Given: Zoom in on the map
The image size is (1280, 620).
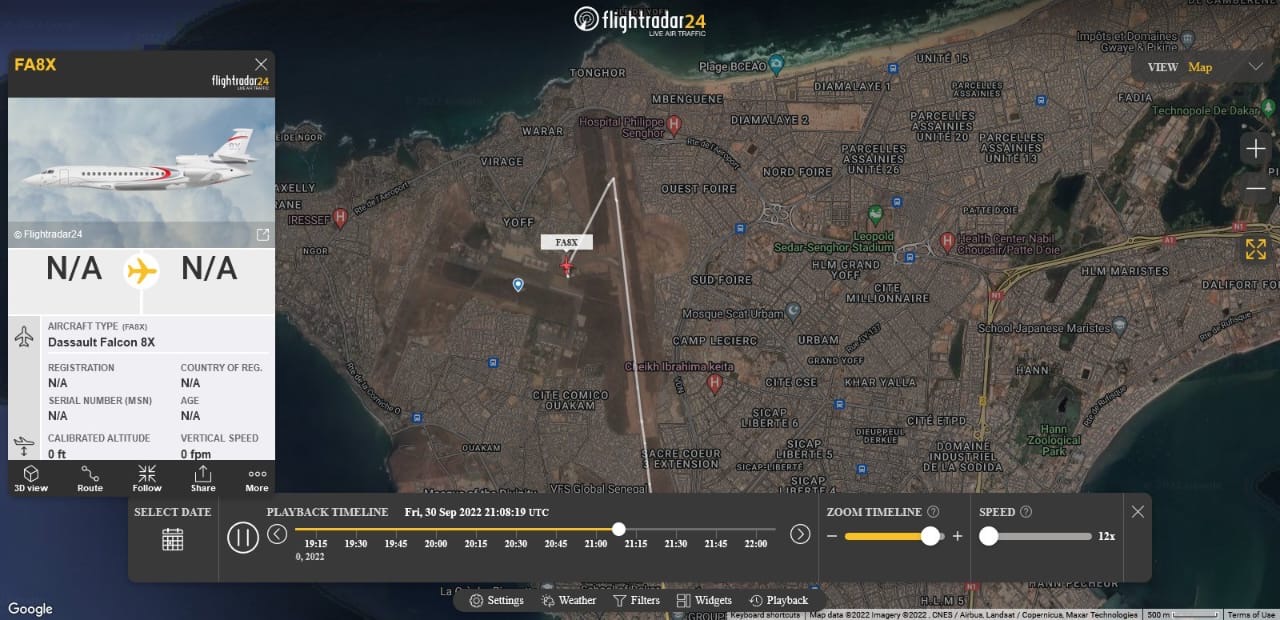Looking at the screenshot, I should [1255, 149].
